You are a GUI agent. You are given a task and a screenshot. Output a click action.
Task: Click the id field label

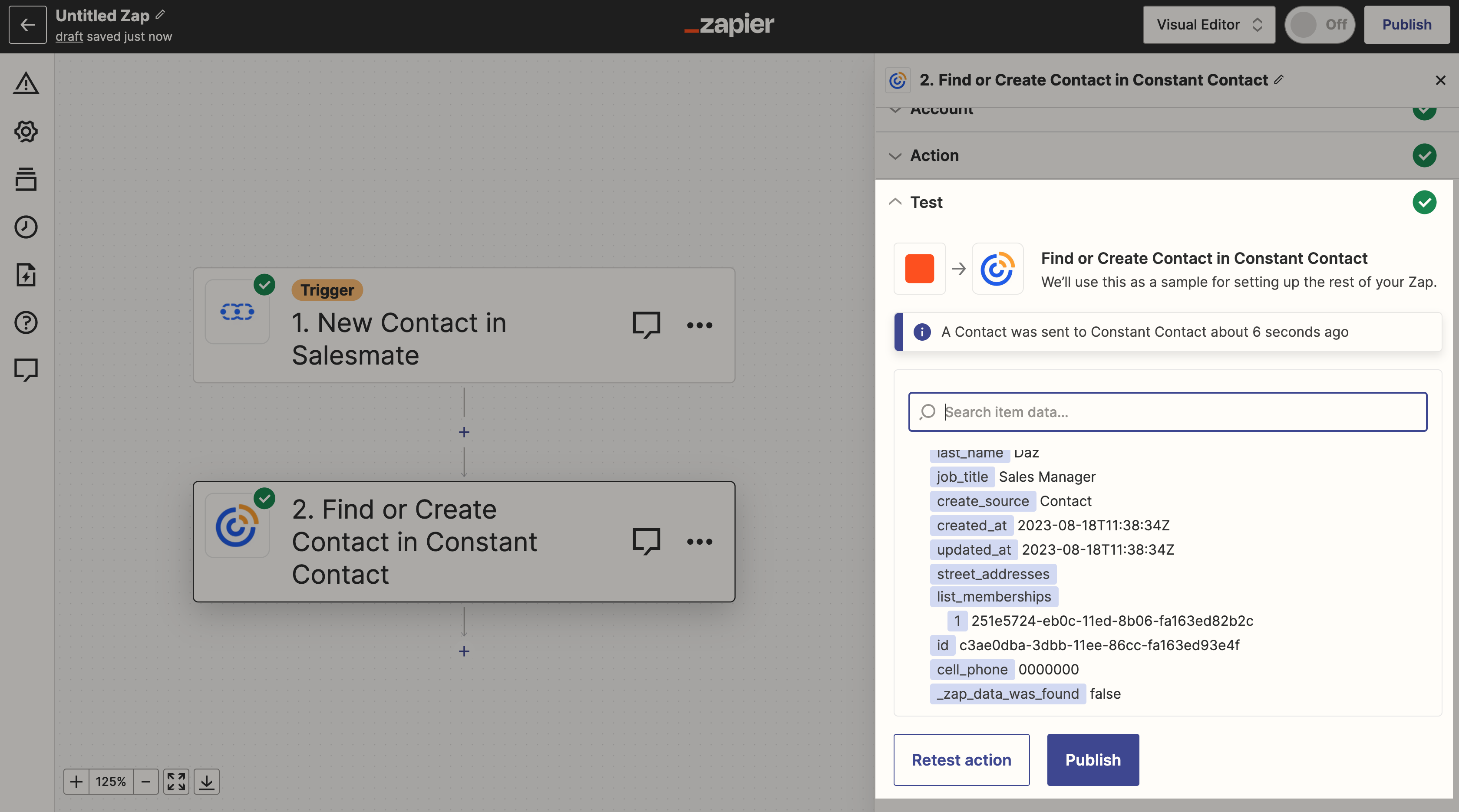click(942, 645)
